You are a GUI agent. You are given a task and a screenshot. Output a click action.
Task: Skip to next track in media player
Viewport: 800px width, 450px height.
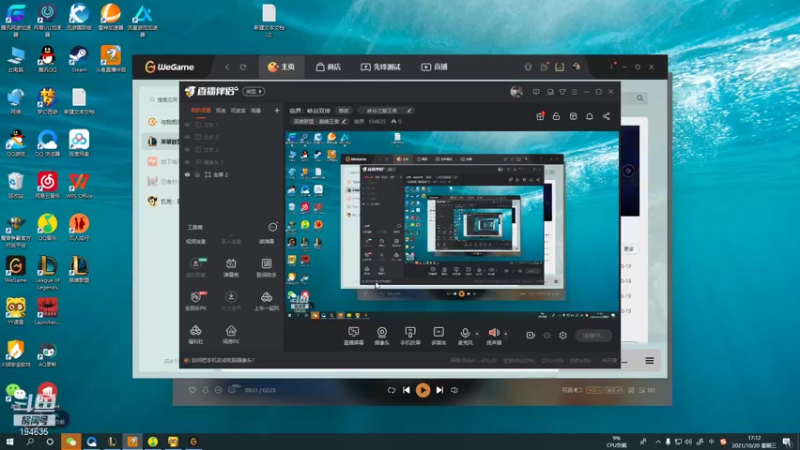point(439,390)
